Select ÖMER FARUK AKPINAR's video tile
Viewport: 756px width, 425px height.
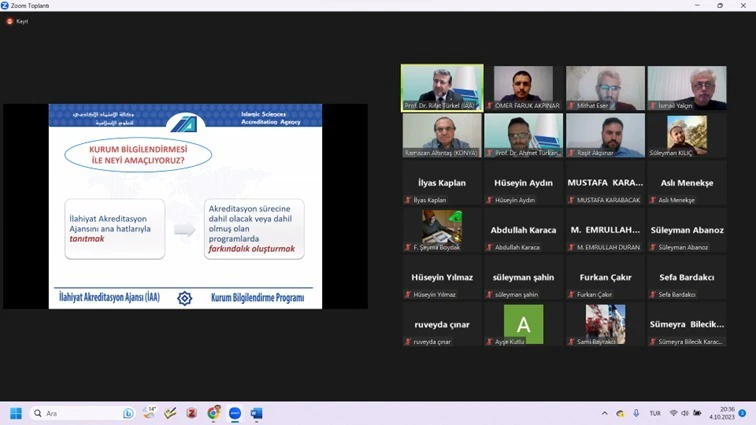pos(523,88)
